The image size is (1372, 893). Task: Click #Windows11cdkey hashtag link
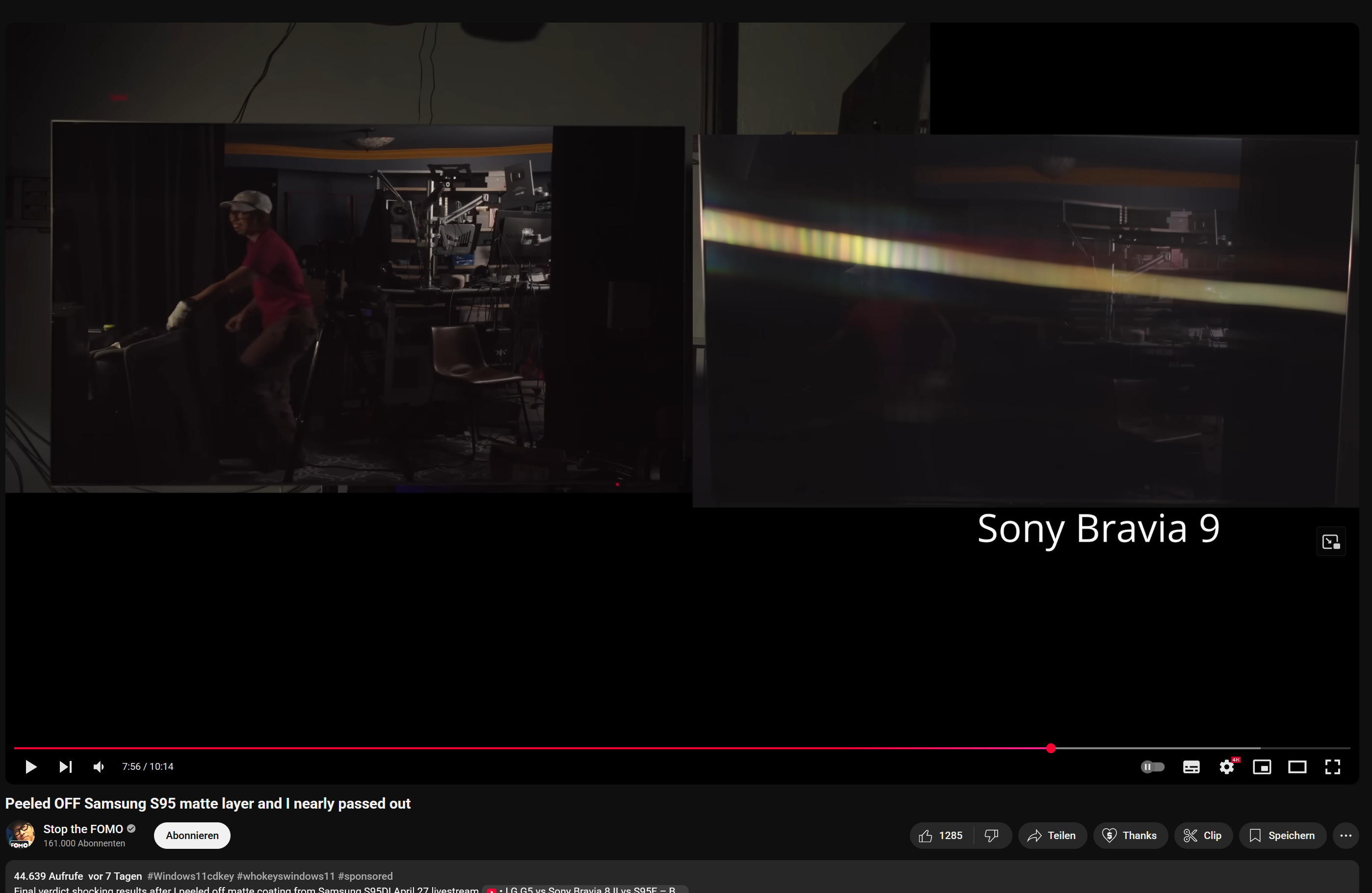pyautogui.click(x=190, y=876)
